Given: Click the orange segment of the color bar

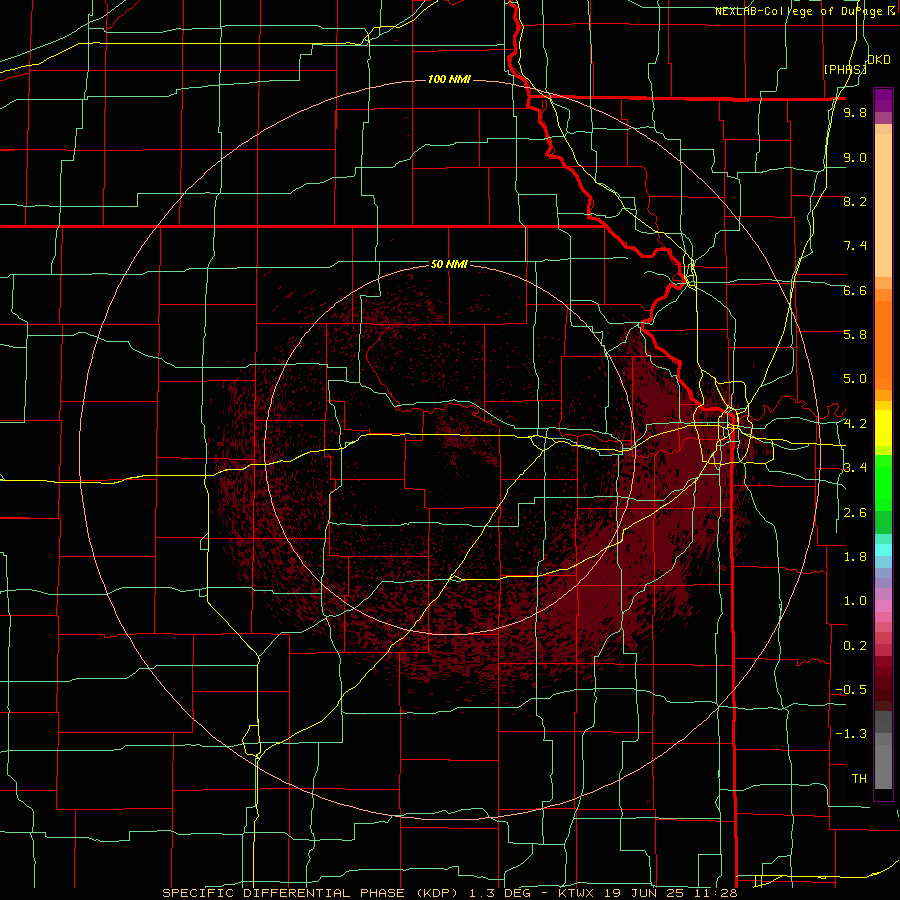Looking at the screenshot, I should point(883,346).
